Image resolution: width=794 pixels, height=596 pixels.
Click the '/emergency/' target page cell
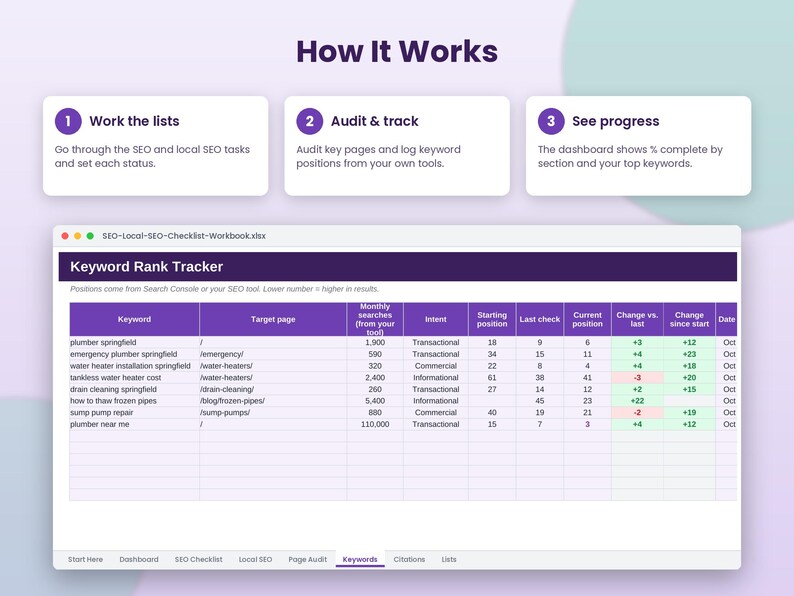(273, 354)
